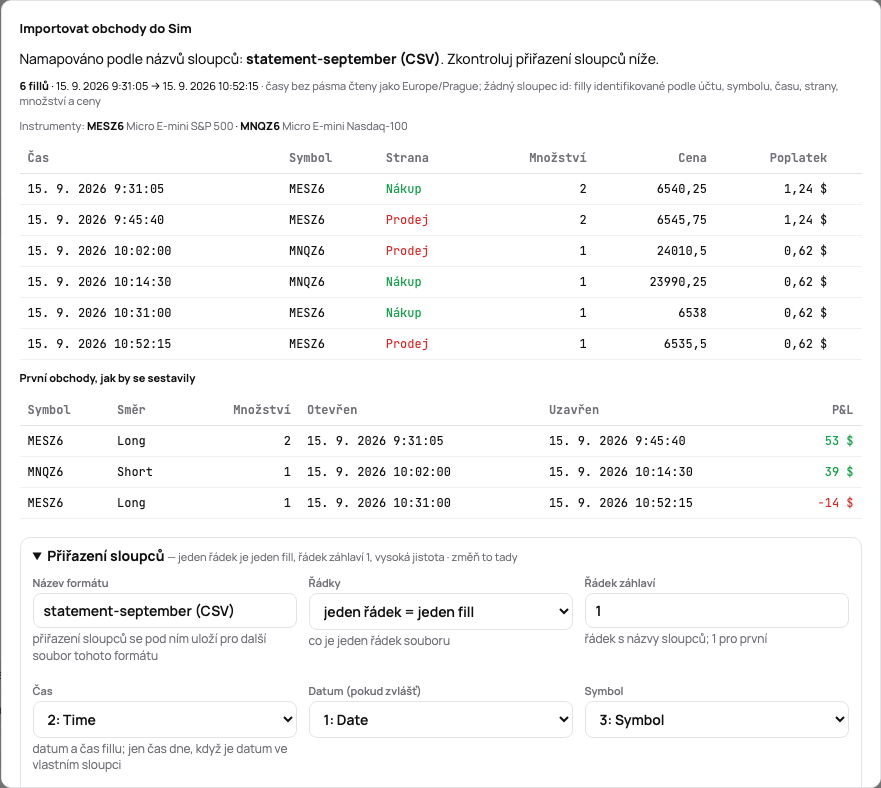Click the P&L value 39 $
881x788 pixels.
click(x=839, y=472)
